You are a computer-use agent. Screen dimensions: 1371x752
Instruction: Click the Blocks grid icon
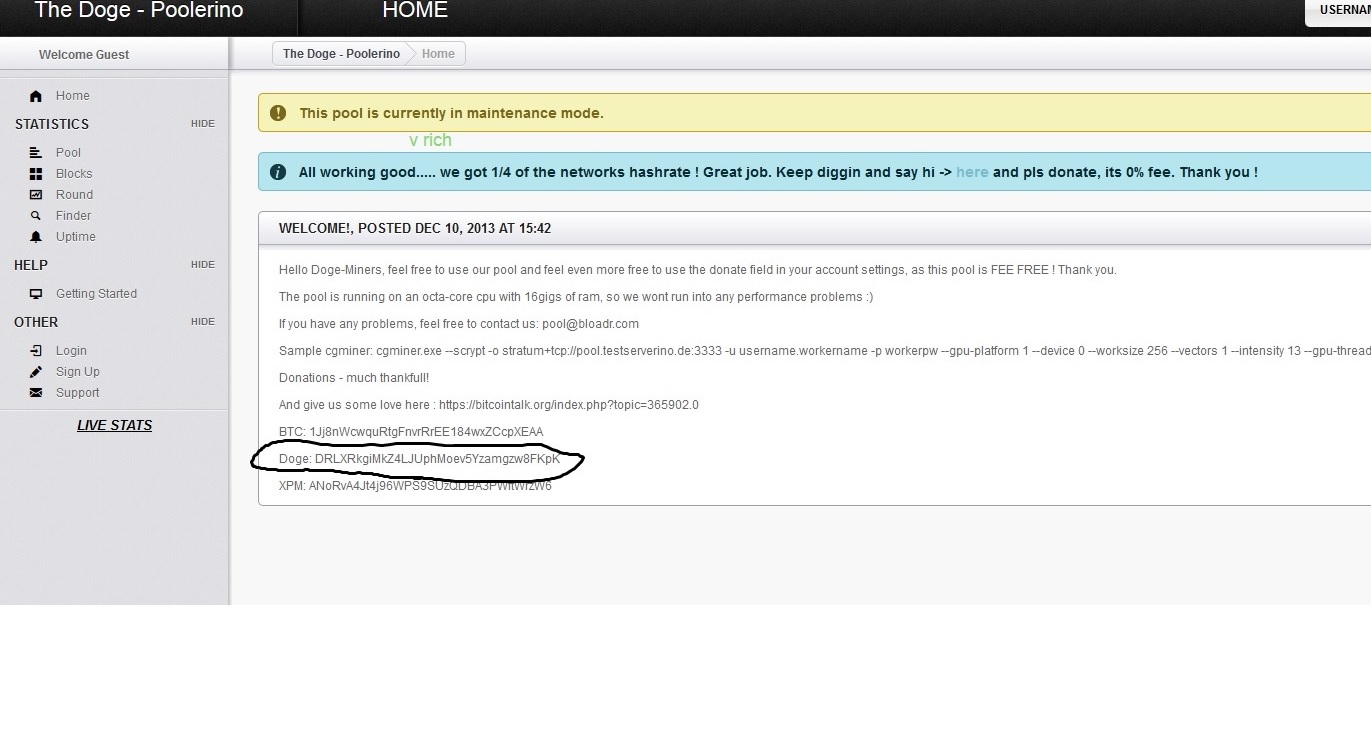coord(36,174)
